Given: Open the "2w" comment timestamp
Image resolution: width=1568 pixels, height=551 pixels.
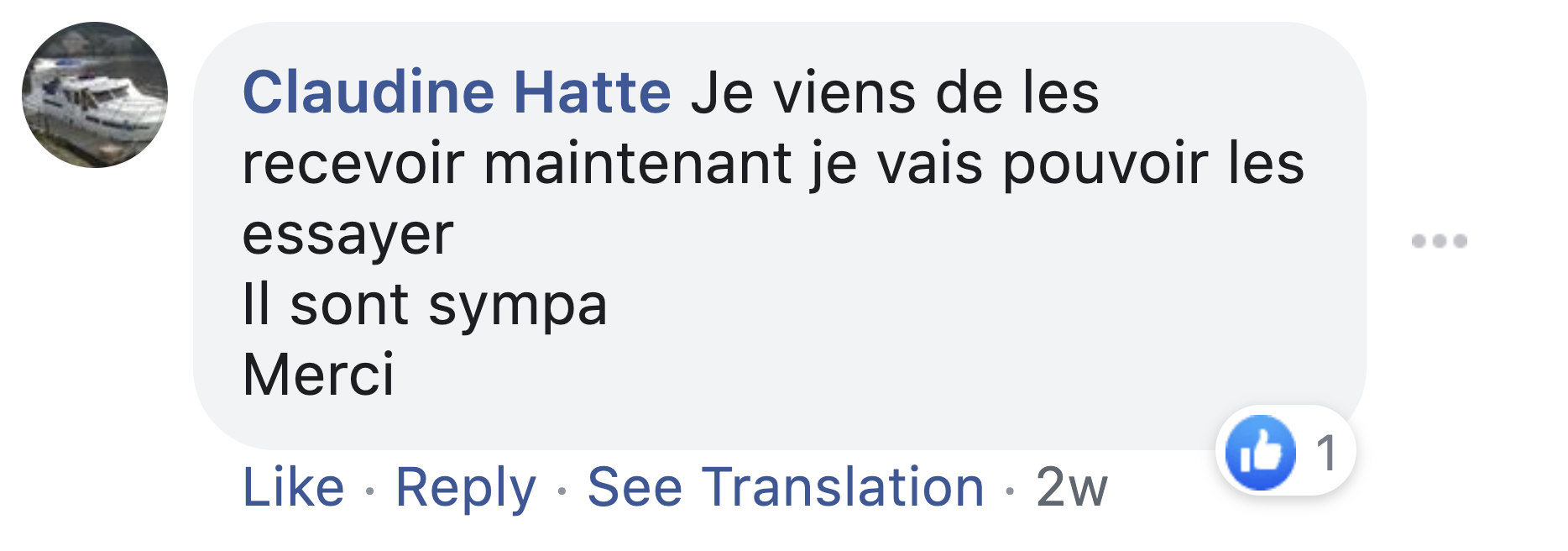Looking at the screenshot, I should (1071, 487).
